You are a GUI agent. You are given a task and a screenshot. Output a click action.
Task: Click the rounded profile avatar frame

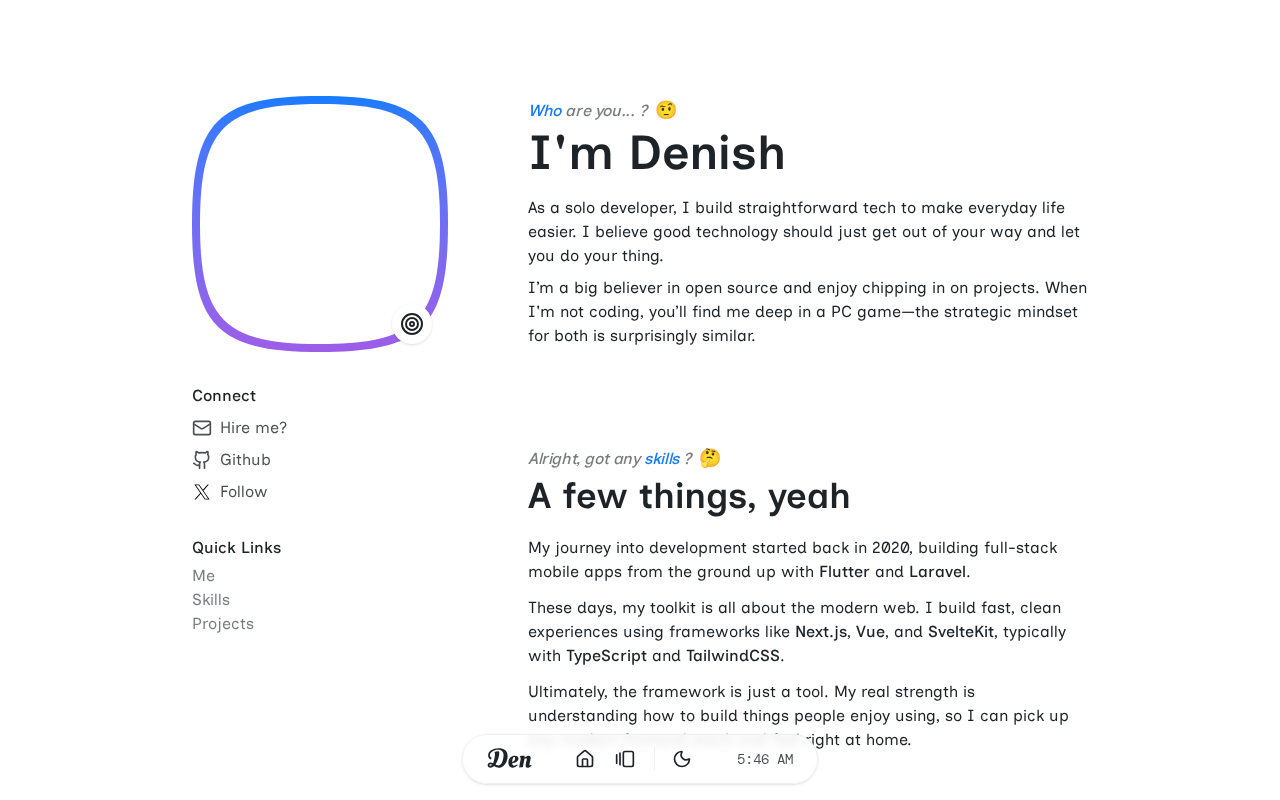tap(320, 223)
